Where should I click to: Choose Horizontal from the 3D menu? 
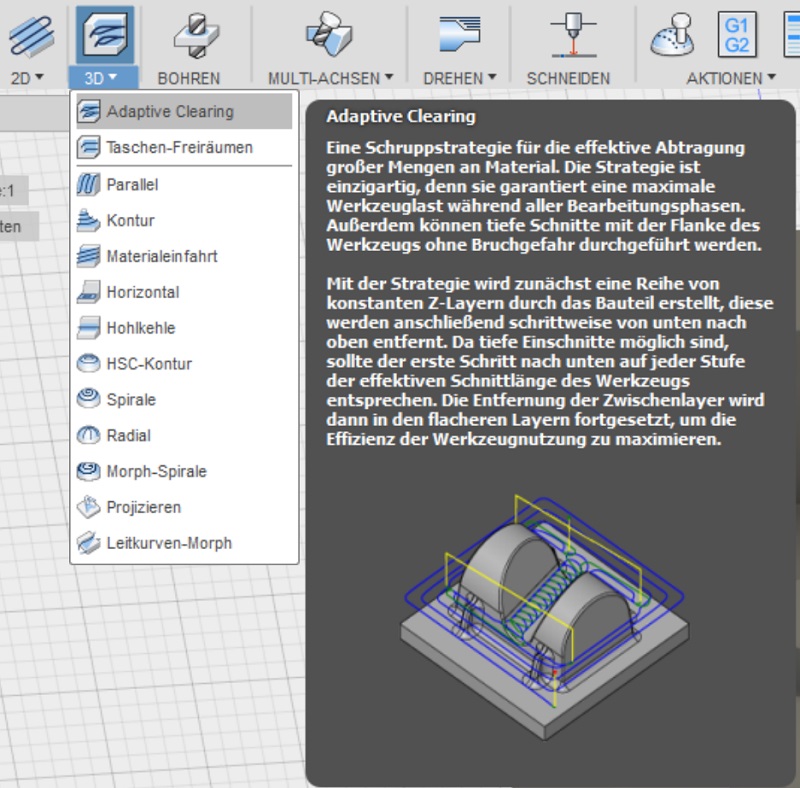click(184, 292)
